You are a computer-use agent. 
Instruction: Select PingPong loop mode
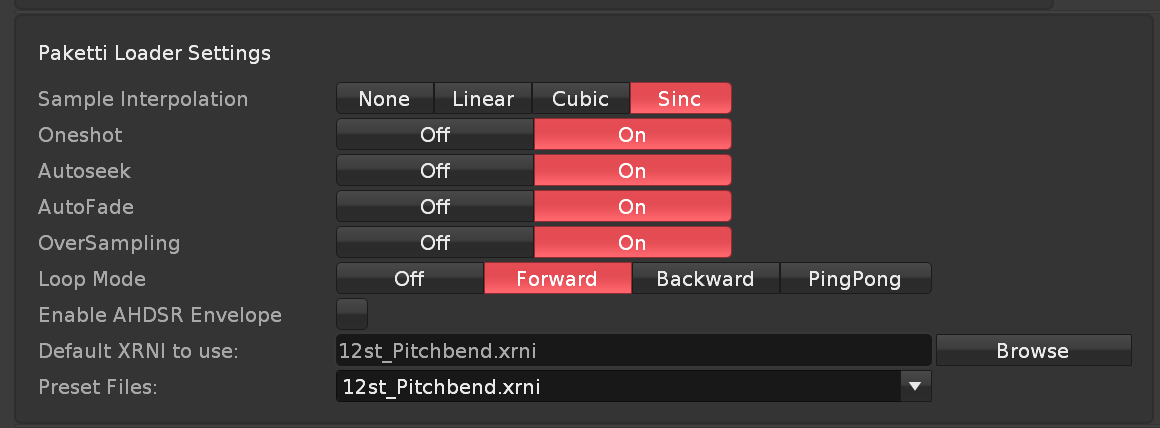click(855, 279)
